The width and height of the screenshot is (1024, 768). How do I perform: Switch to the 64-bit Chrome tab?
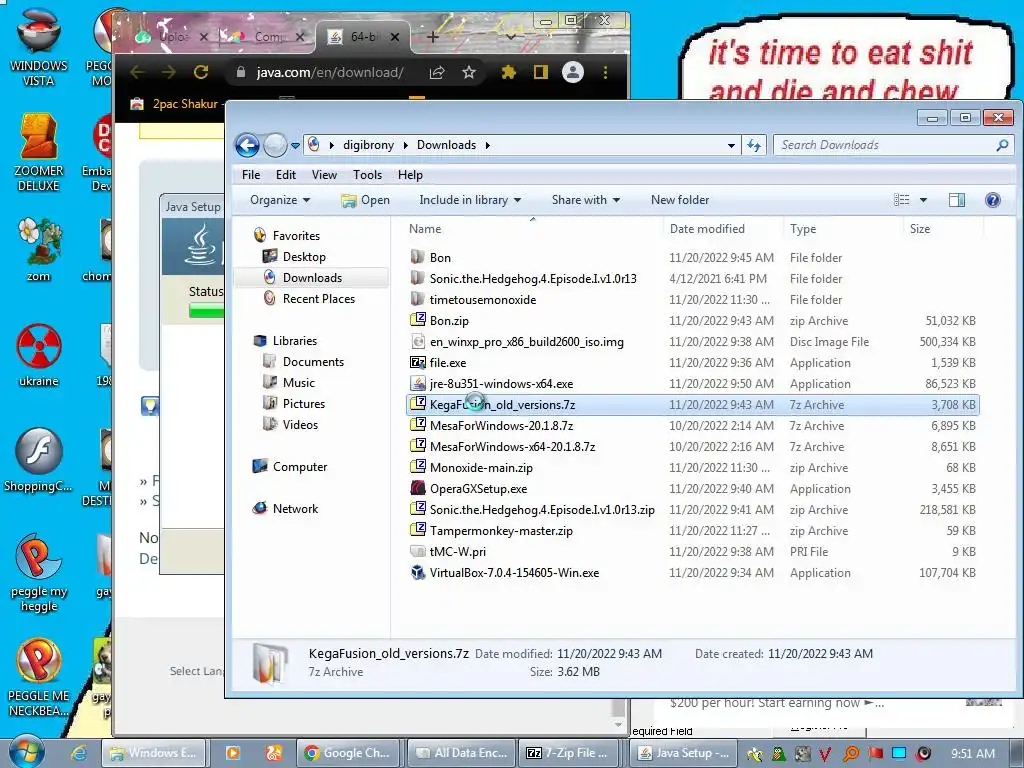363,37
